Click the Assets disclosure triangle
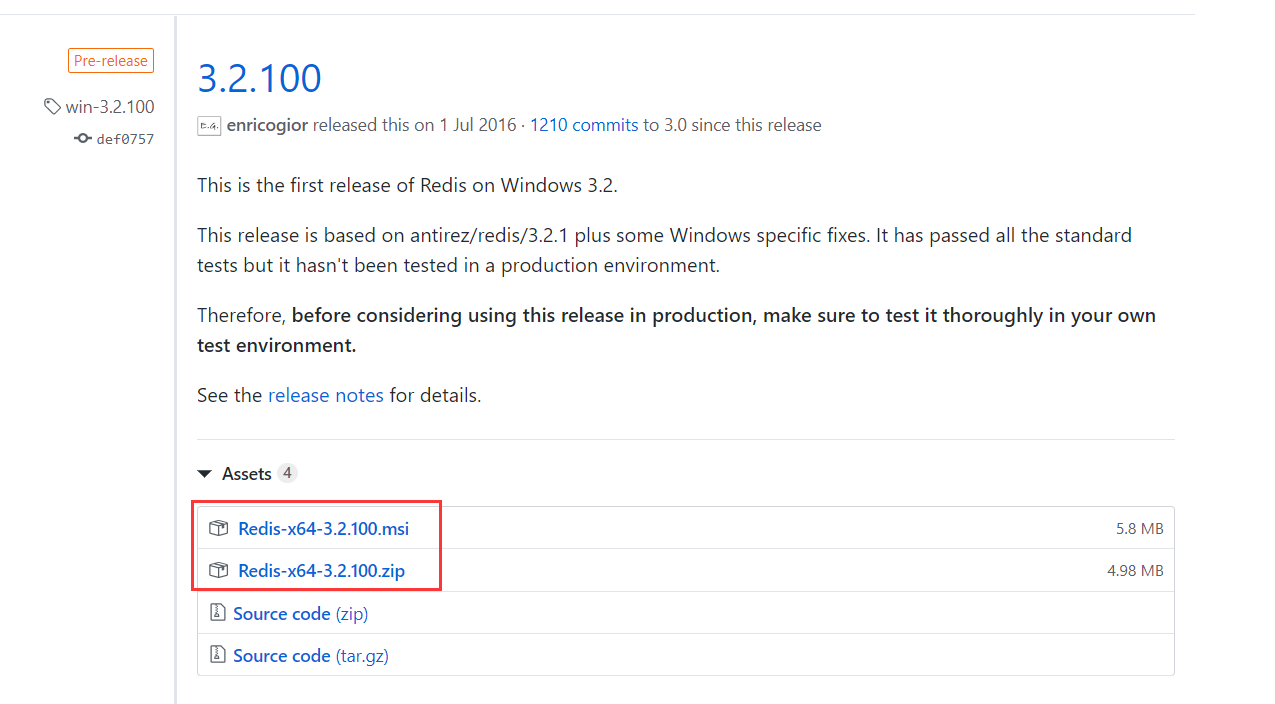Screen dimensions: 1275x704 coord(205,473)
